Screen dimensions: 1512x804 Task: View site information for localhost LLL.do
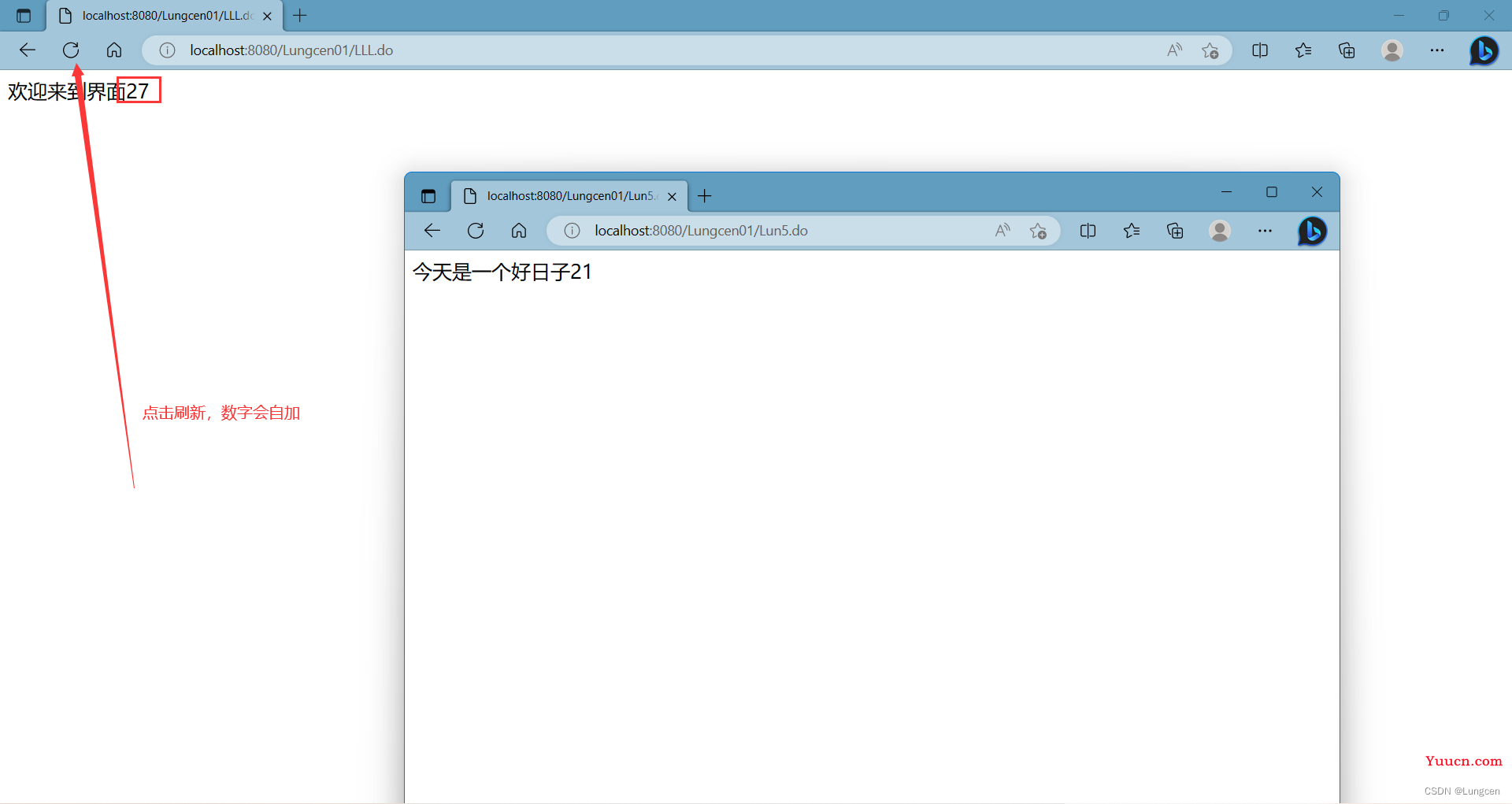(x=167, y=50)
